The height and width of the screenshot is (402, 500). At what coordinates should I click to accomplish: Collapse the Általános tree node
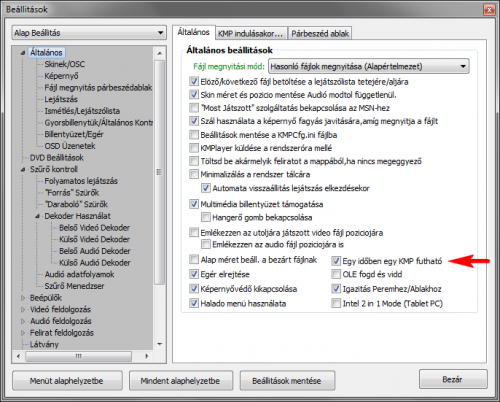(23, 53)
